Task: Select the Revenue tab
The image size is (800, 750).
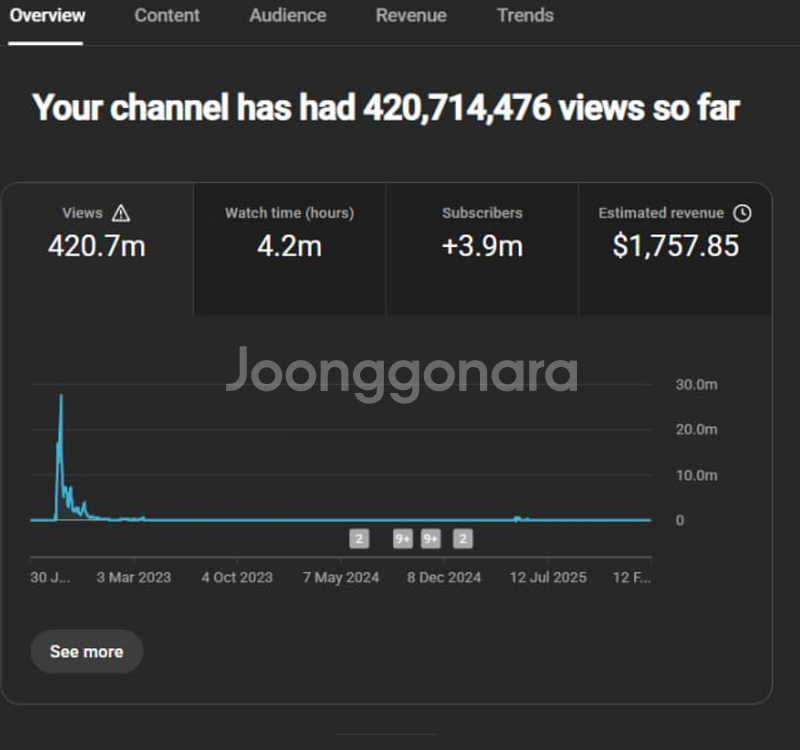Action: (411, 16)
